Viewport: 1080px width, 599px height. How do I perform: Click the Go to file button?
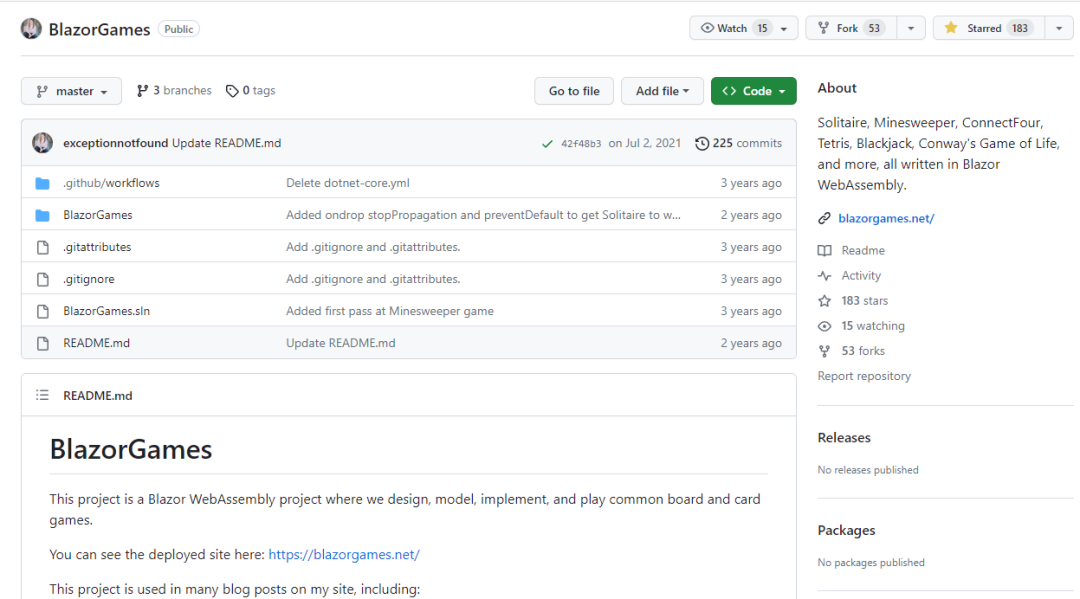(574, 91)
